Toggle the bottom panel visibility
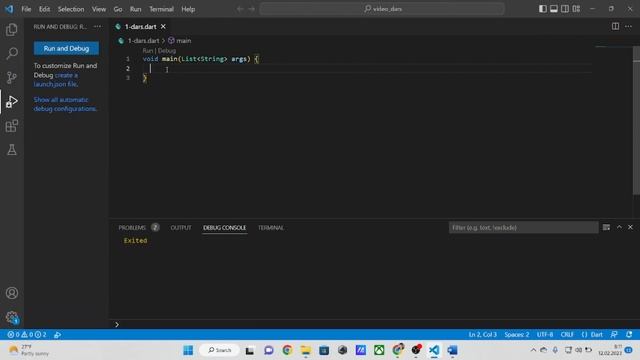This screenshot has width=640, height=360. coord(553,9)
